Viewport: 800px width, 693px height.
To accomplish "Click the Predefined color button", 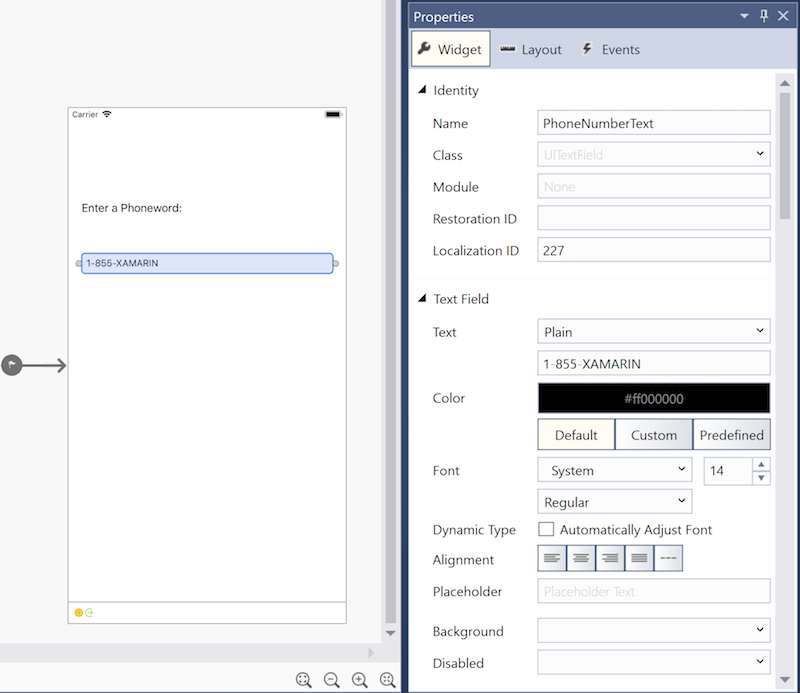I will (x=731, y=434).
